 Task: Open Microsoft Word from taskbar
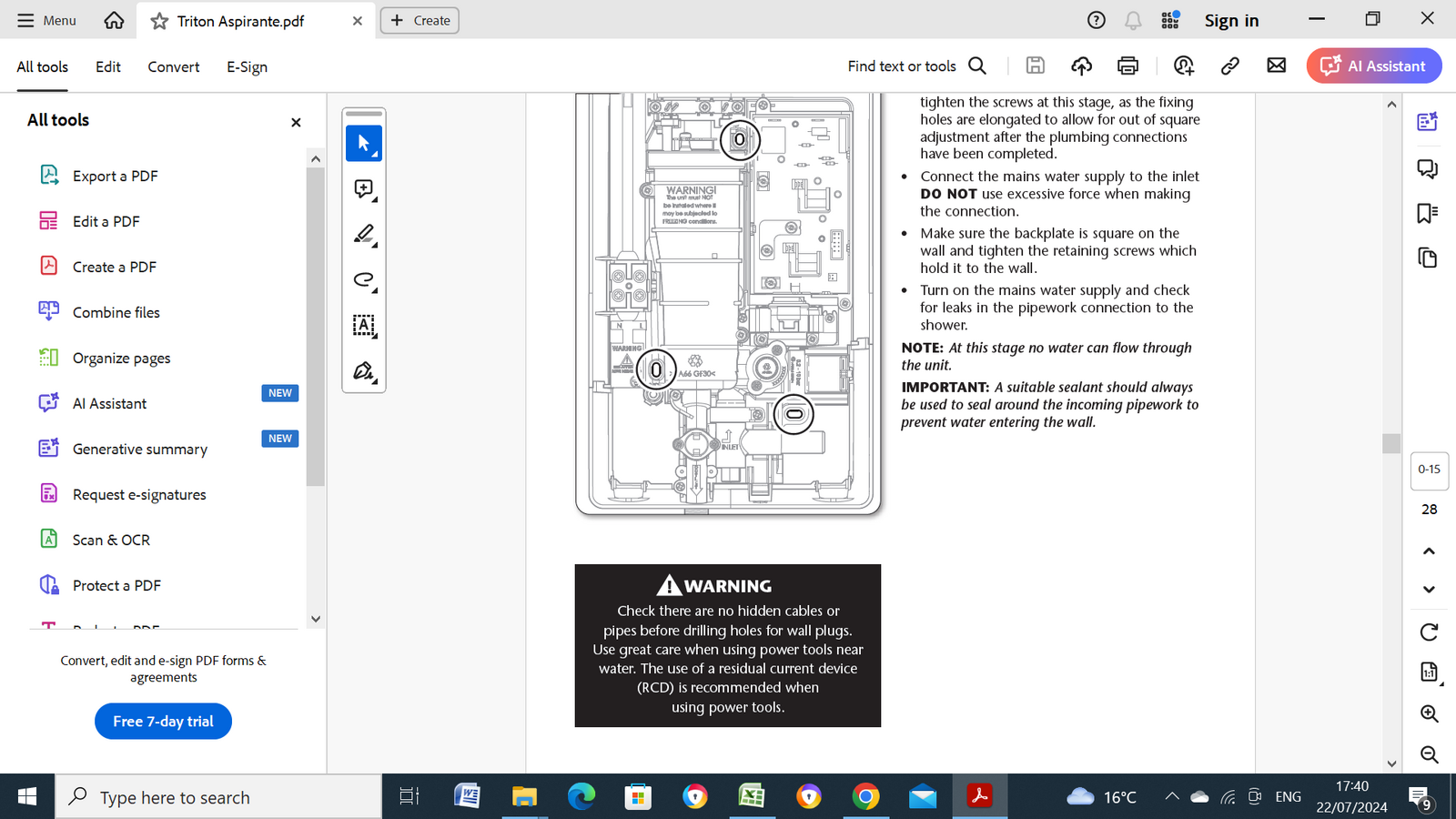467,797
